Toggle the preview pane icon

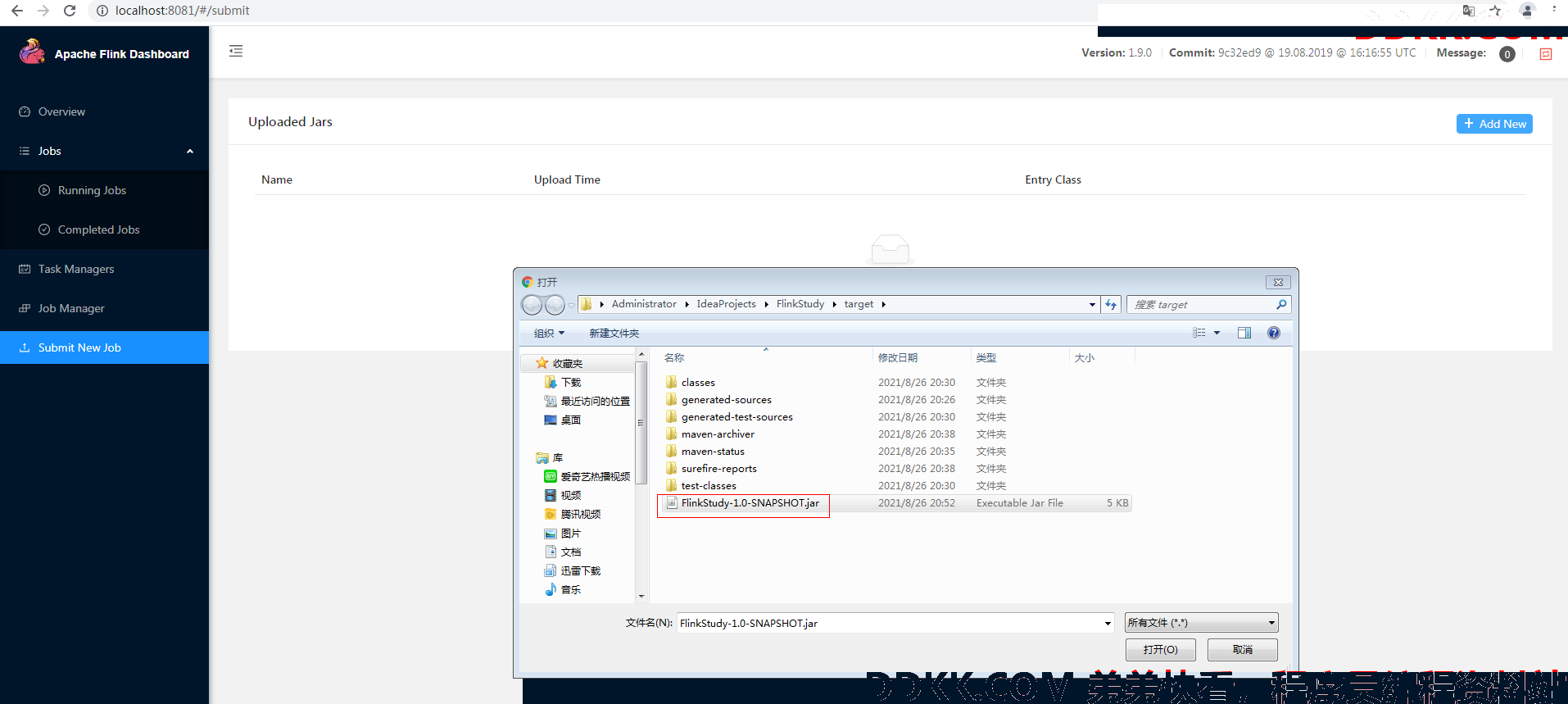[x=1244, y=333]
